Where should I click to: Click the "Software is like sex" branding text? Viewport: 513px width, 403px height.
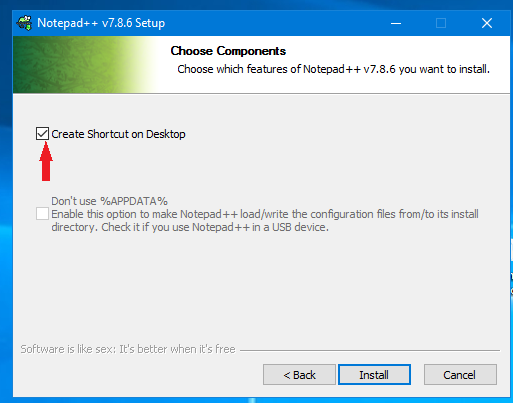coord(128,349)
